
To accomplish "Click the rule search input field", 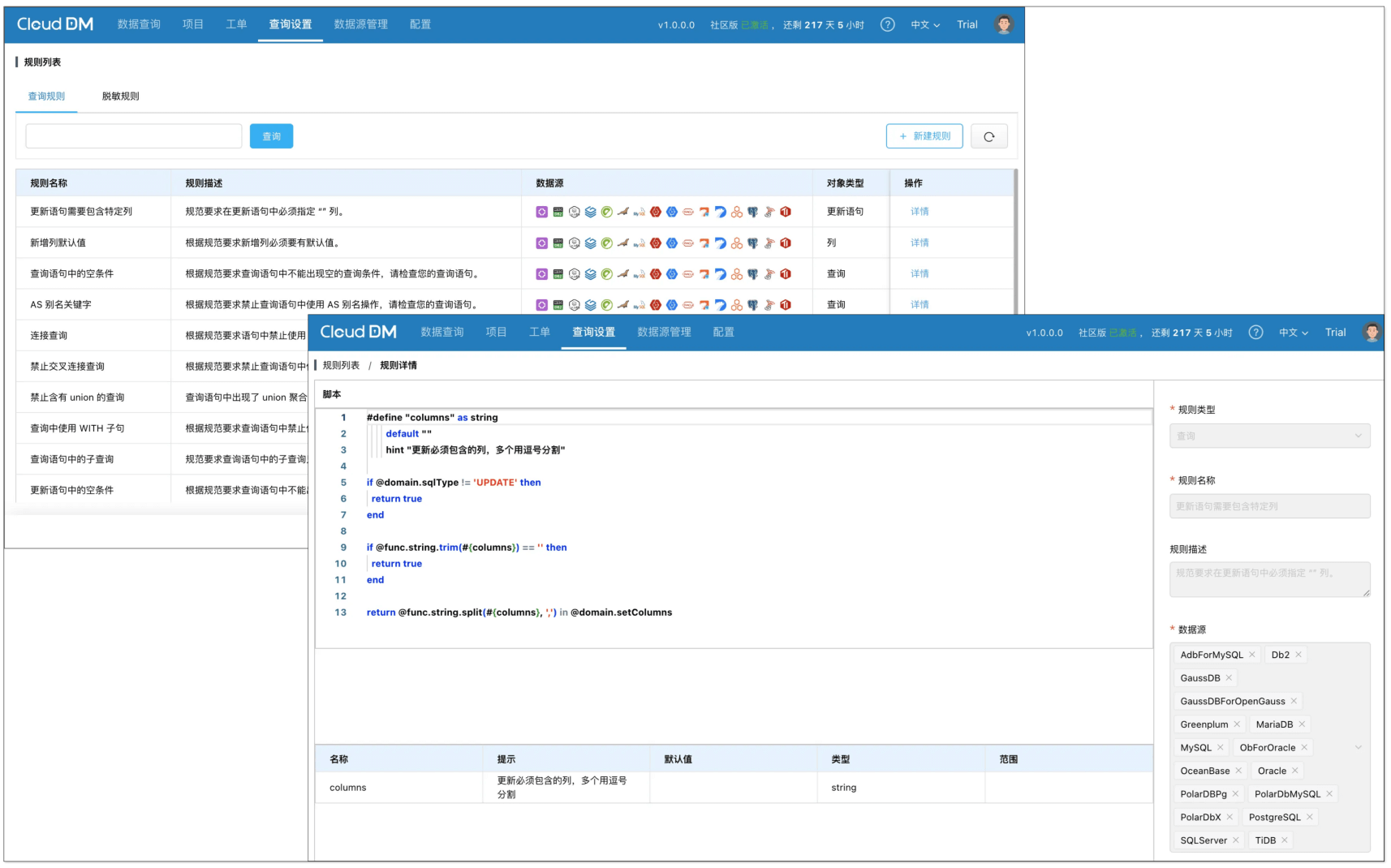I will [134, 136].
